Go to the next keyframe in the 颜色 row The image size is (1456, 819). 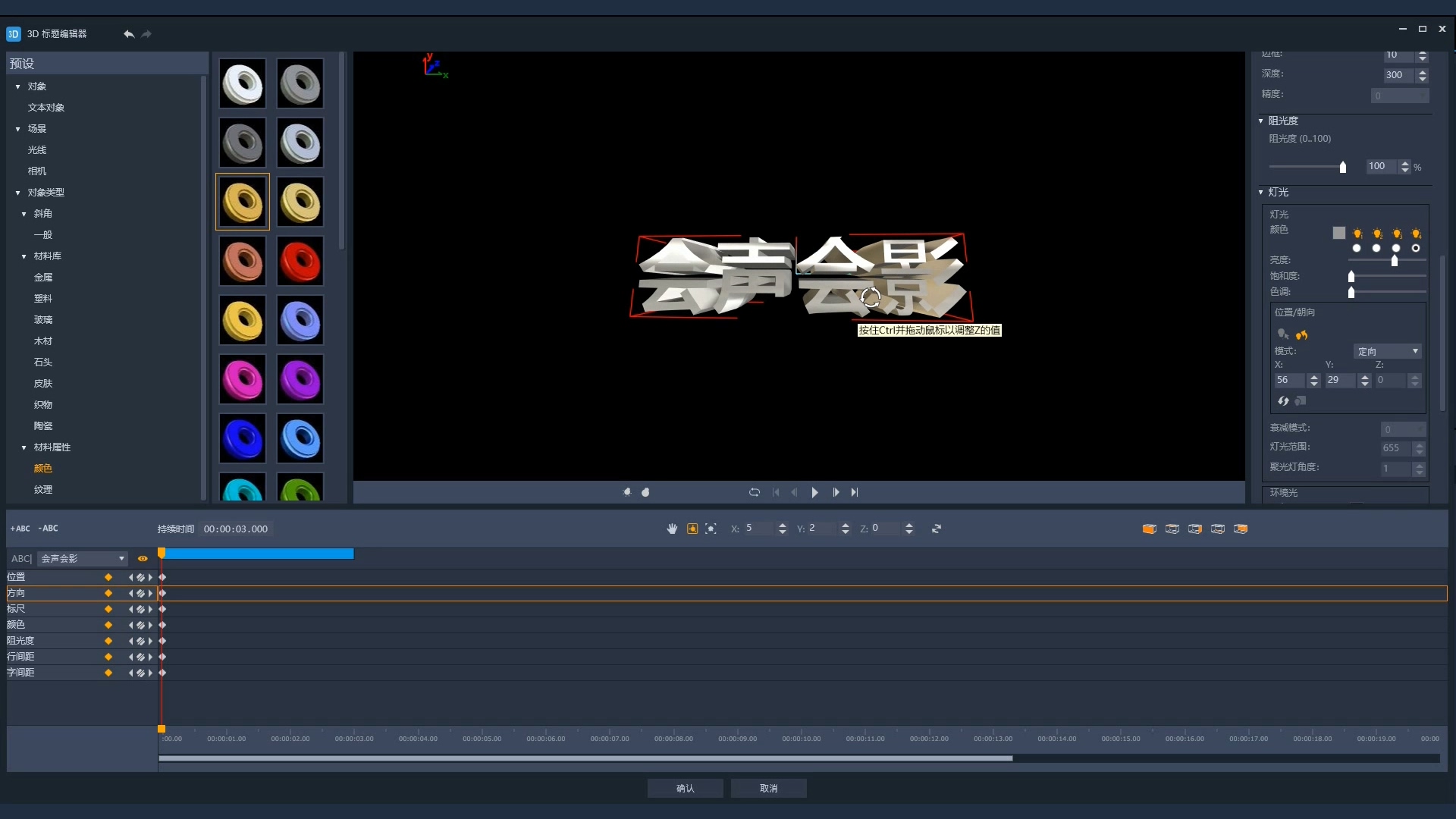tap(150, 625)
